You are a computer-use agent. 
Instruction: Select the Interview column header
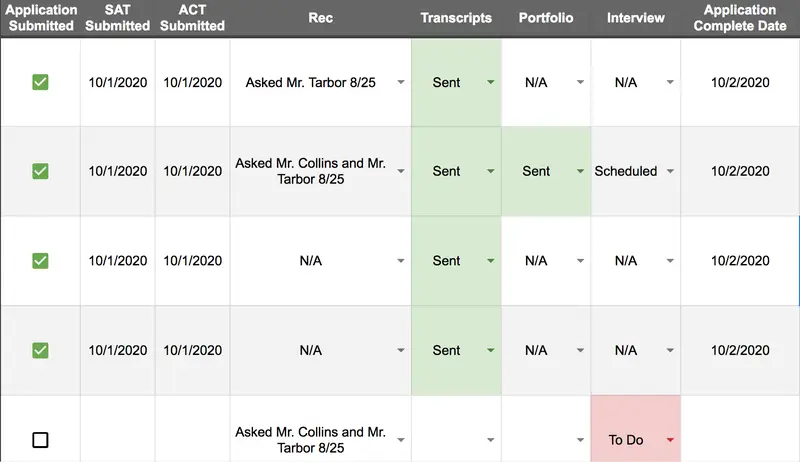pyautogui.click(x=636, y=19)
